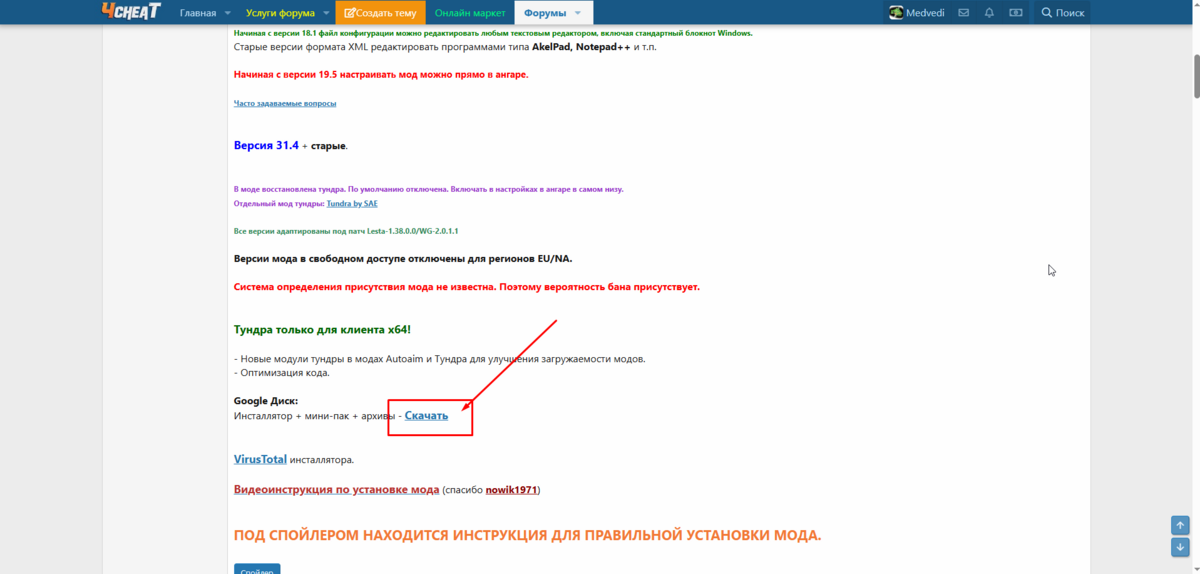Click the Версии мода в свободном доступе line
1200x574 pixels.
click(x=403, y=259)
